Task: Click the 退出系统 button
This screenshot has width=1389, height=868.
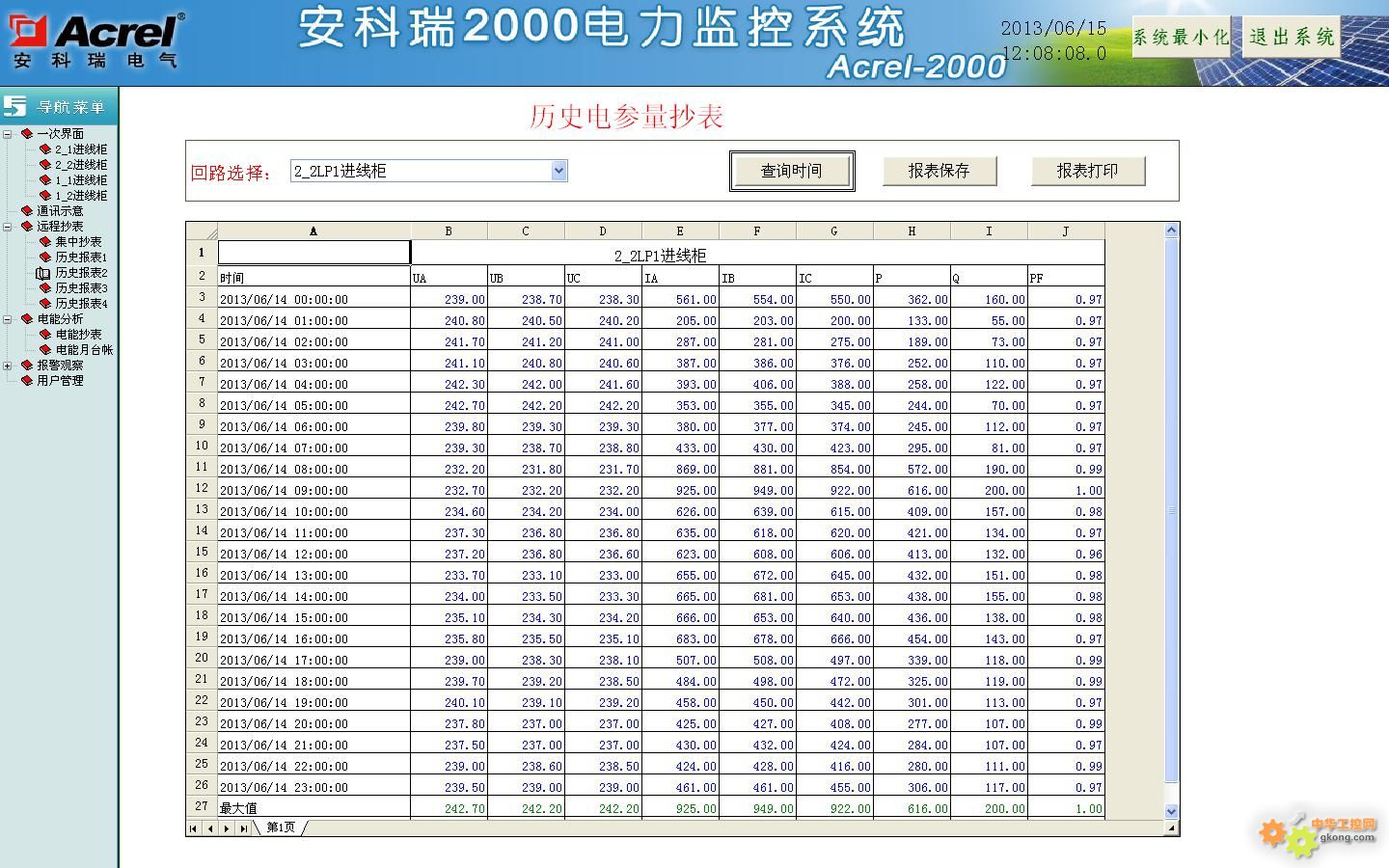Action: point(1291,38)
